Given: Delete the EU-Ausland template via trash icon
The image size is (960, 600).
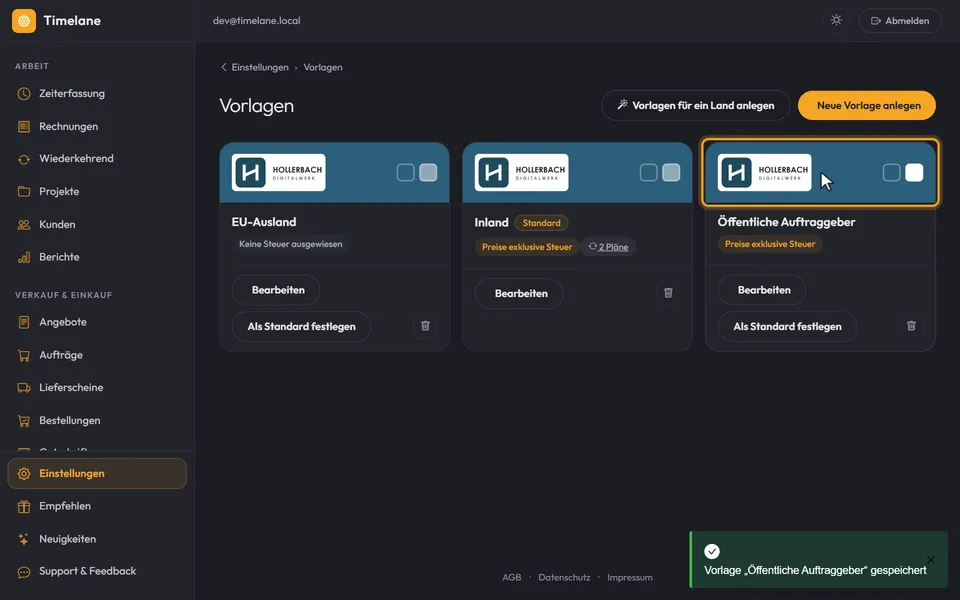Looking at the screenshot, I should pos(426,326).
